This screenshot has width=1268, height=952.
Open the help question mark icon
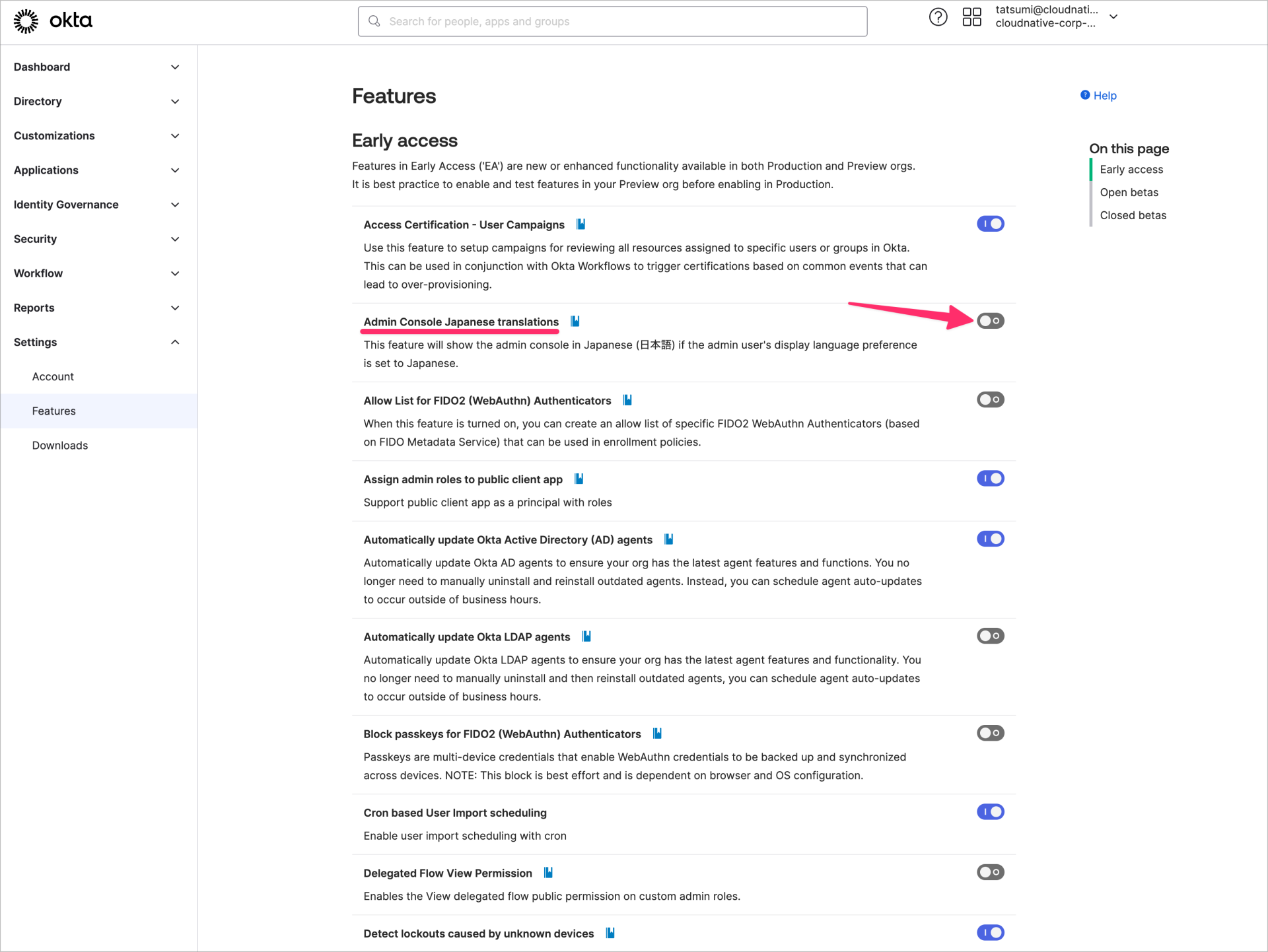(938, 17)
